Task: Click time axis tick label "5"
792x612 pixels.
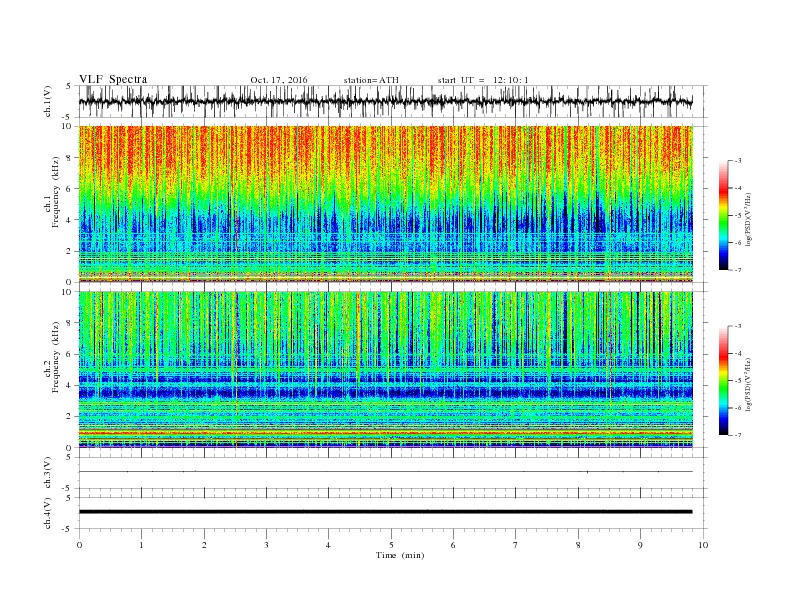Action: (x=391, y=545)
